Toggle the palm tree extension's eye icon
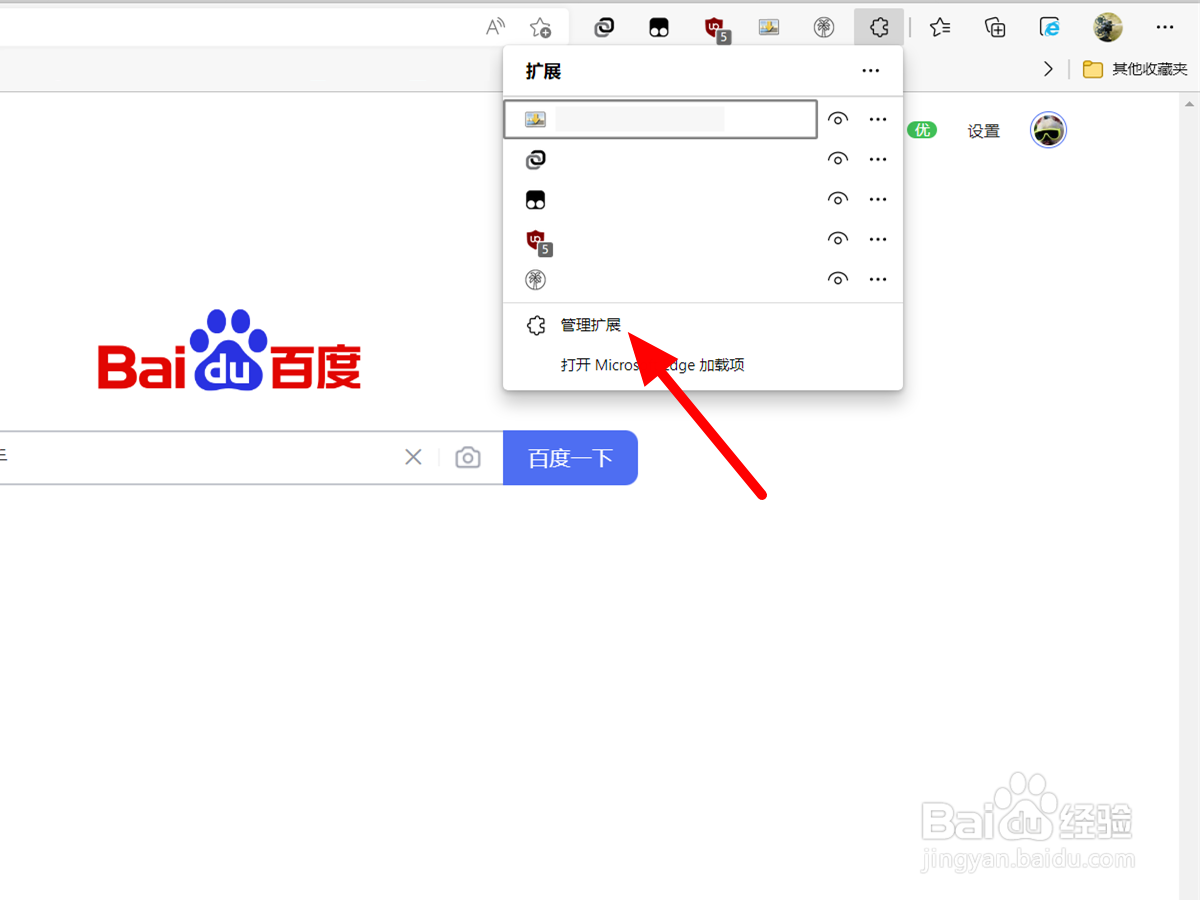 838,279
